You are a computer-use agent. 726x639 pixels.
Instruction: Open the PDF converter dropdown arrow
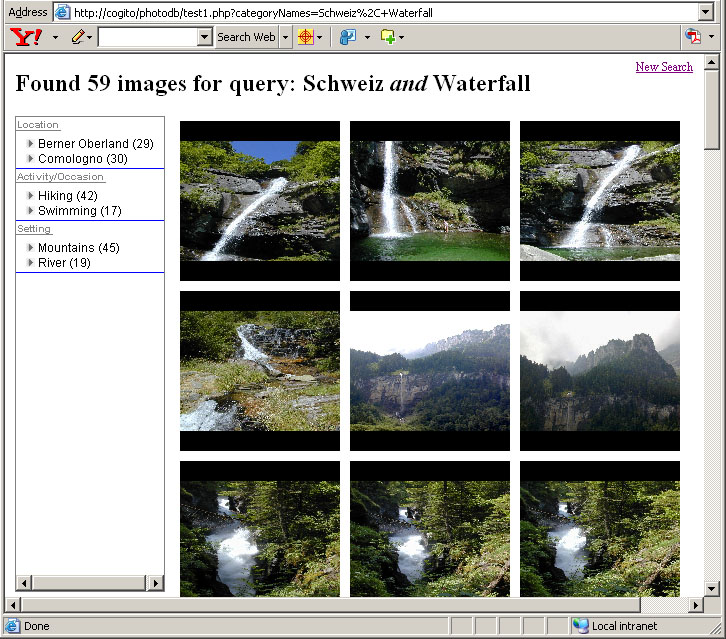click(712, 37)
